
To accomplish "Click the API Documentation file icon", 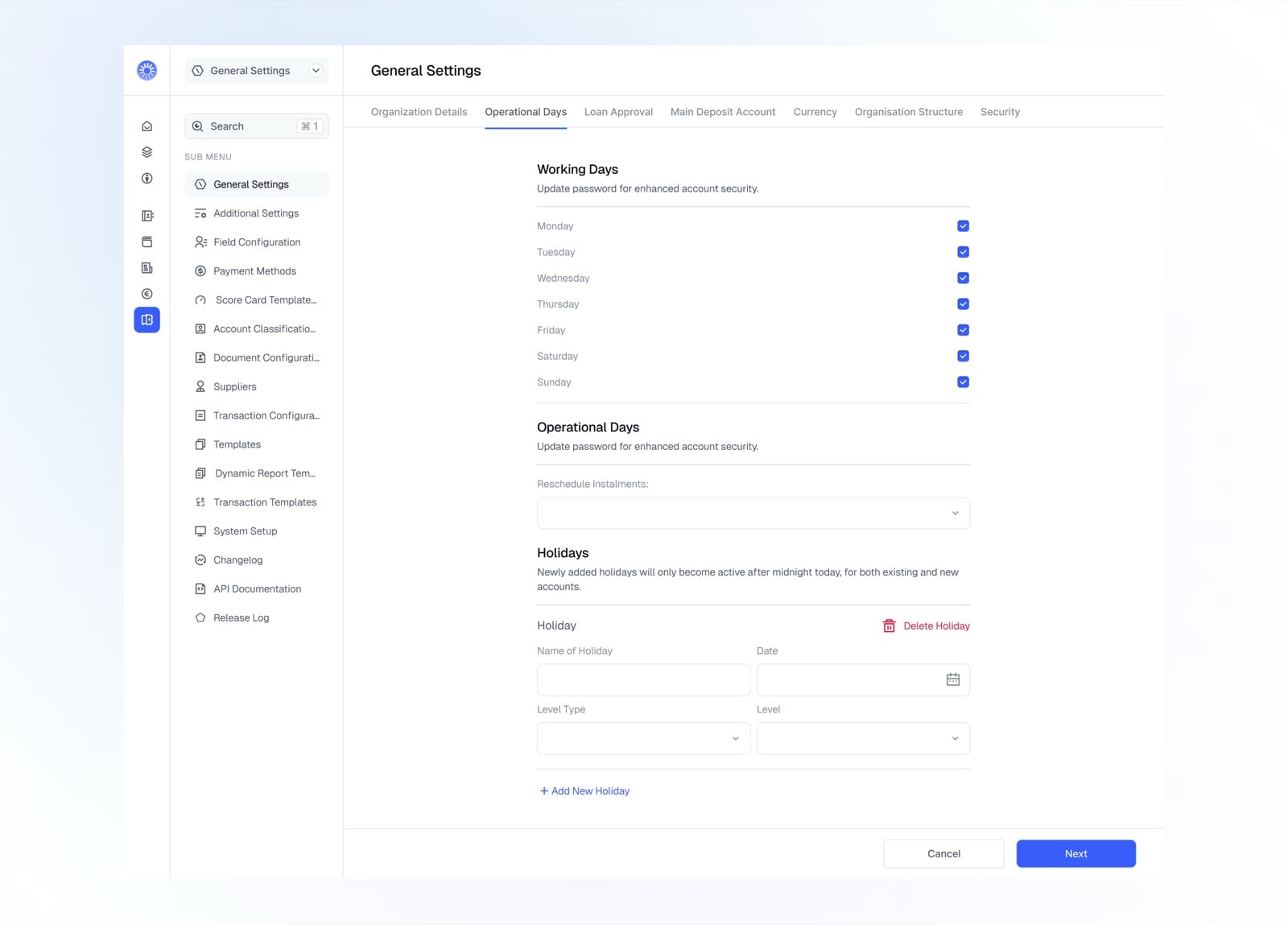I will click(x=200, y=589).
